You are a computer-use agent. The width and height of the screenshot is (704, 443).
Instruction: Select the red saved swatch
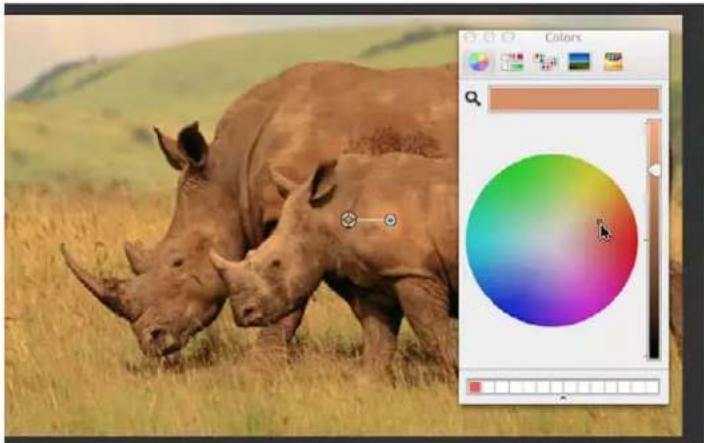[x=475, y=387]
